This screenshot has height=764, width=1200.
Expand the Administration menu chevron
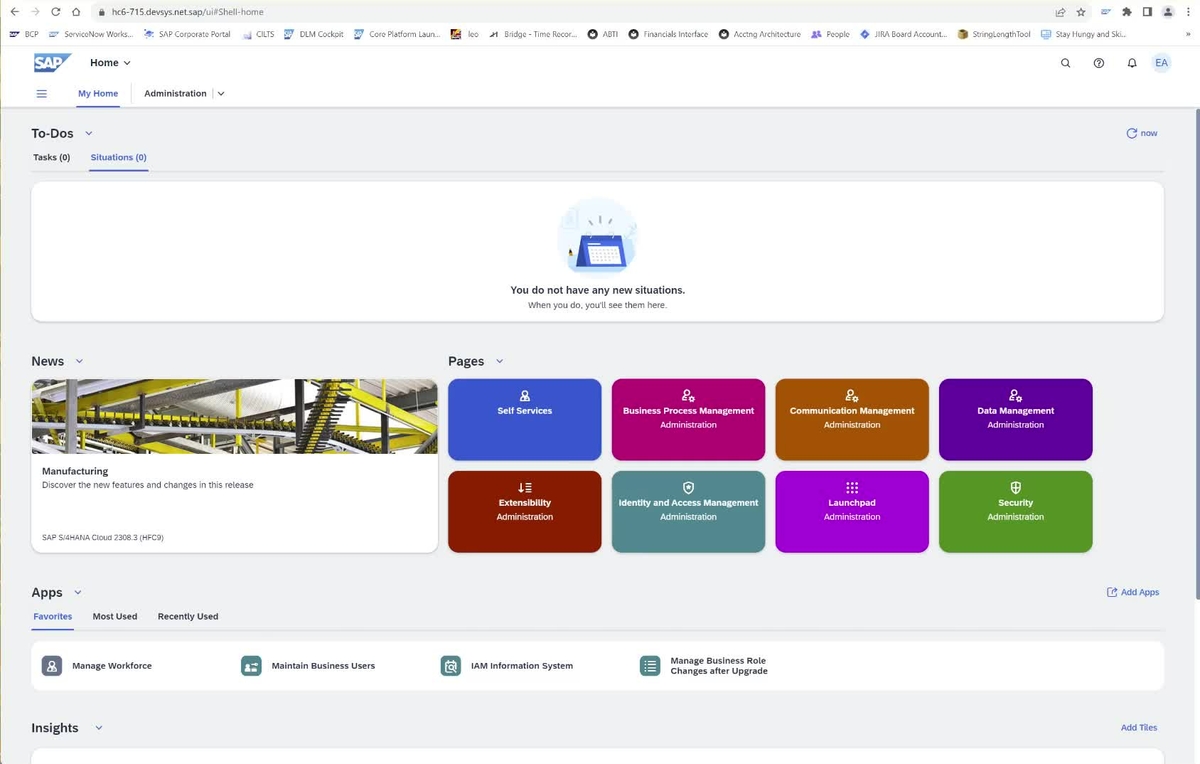tap(221, 94)
